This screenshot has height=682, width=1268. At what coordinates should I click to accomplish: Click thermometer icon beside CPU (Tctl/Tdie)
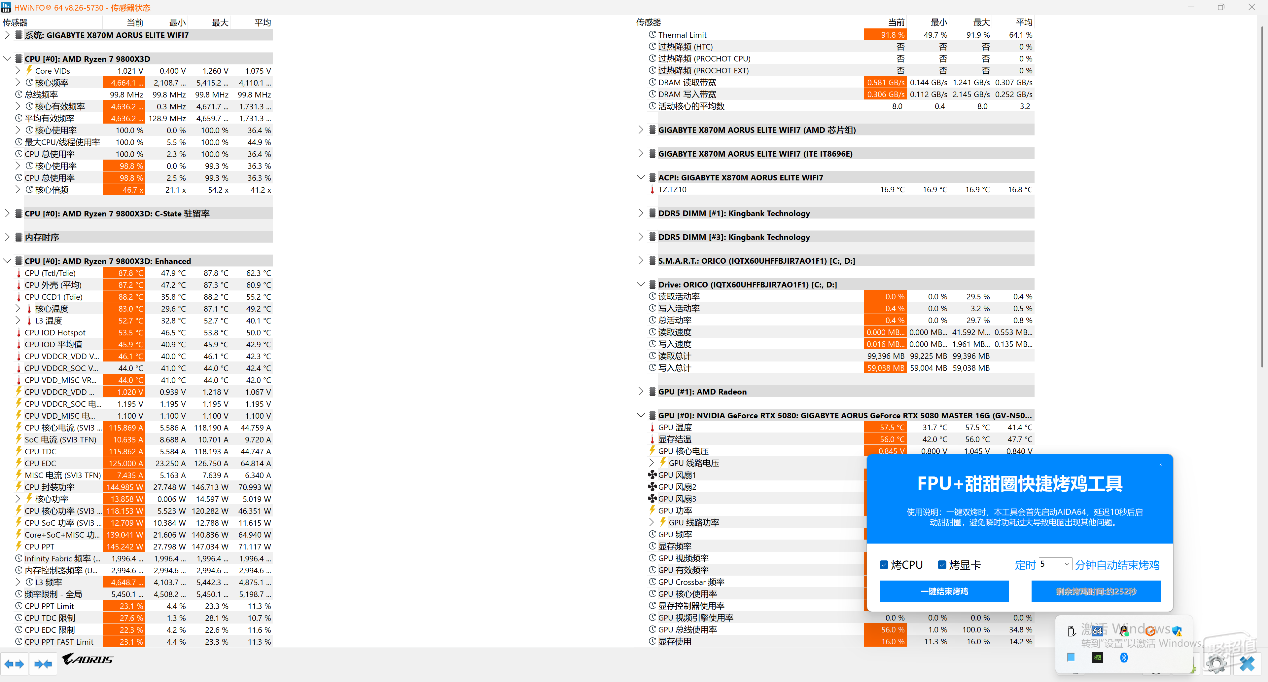(19, 273)
